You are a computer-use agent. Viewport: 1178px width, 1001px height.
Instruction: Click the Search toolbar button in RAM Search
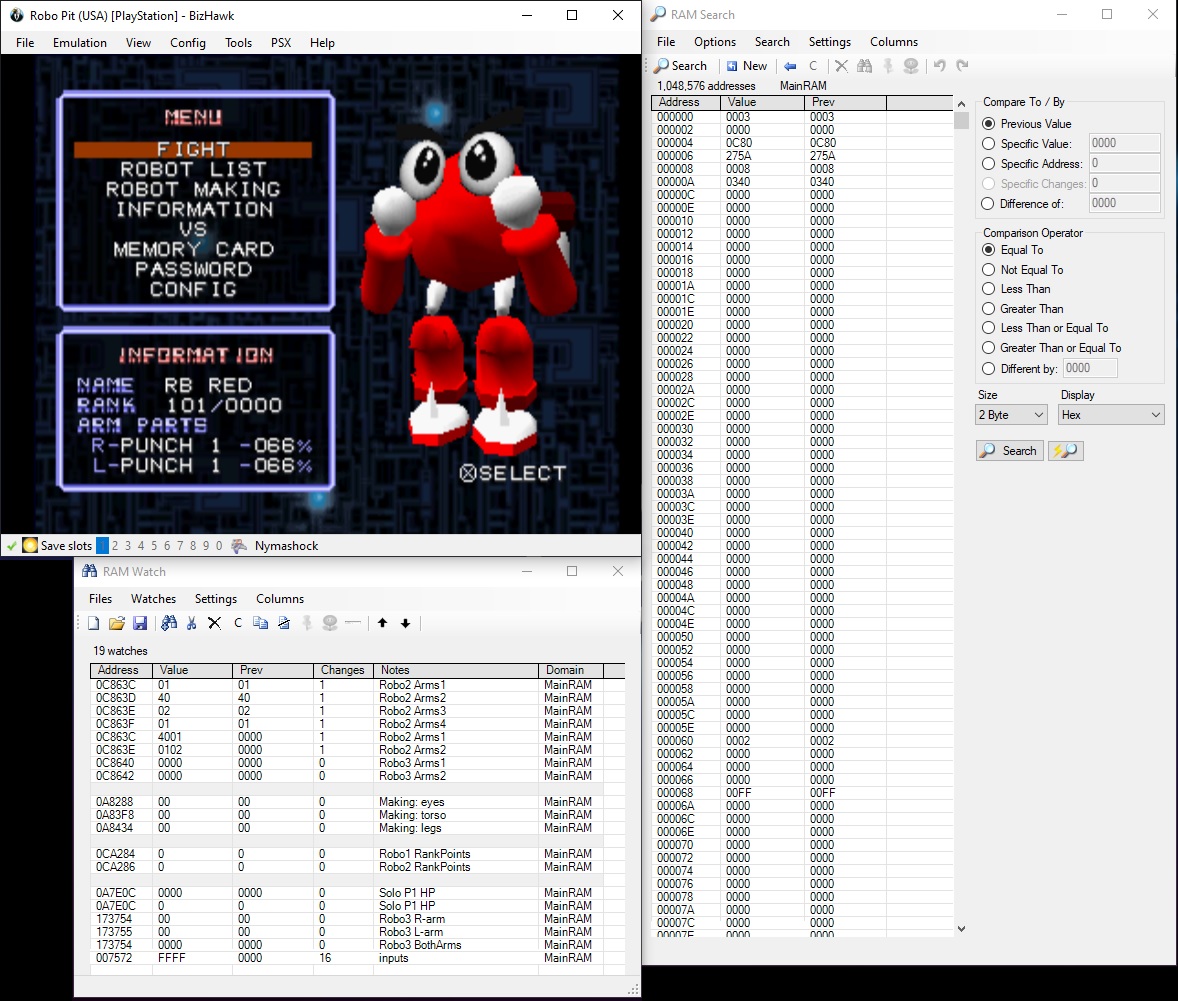681,66
